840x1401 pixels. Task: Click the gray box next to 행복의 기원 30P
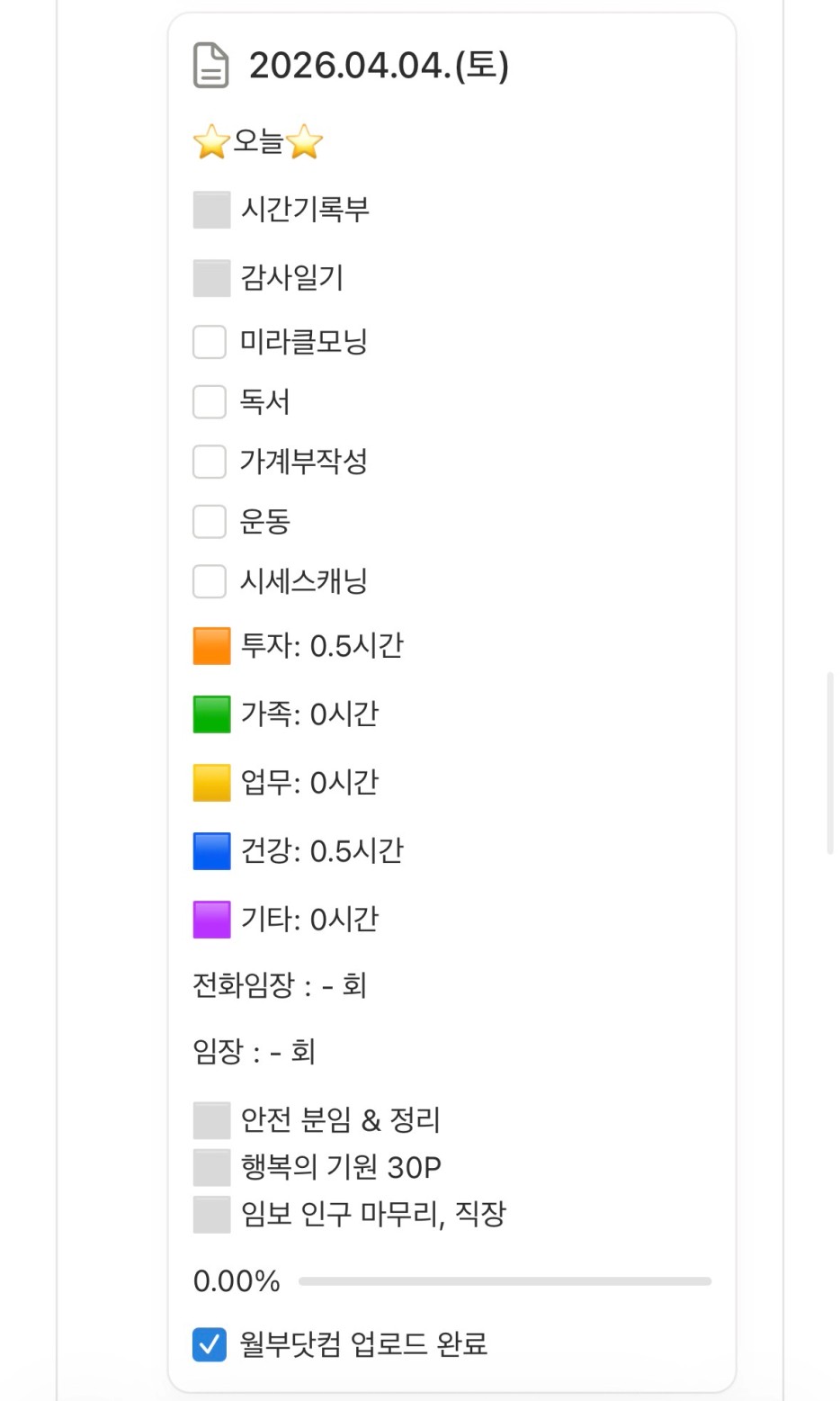coord(212,1168)
